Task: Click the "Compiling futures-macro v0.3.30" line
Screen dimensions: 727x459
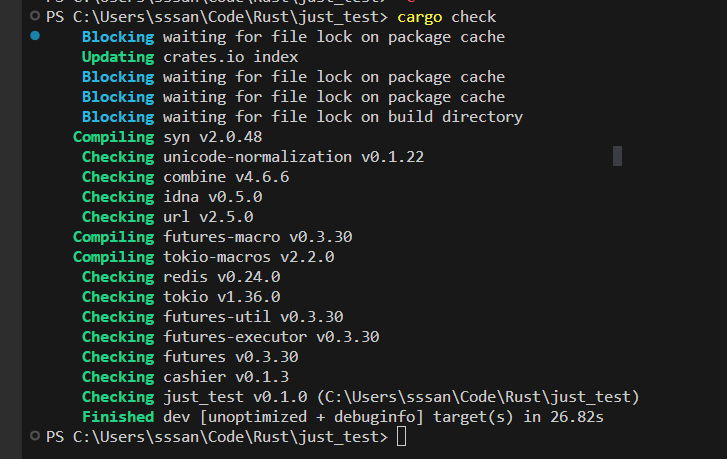Action: tap(212, 237)
